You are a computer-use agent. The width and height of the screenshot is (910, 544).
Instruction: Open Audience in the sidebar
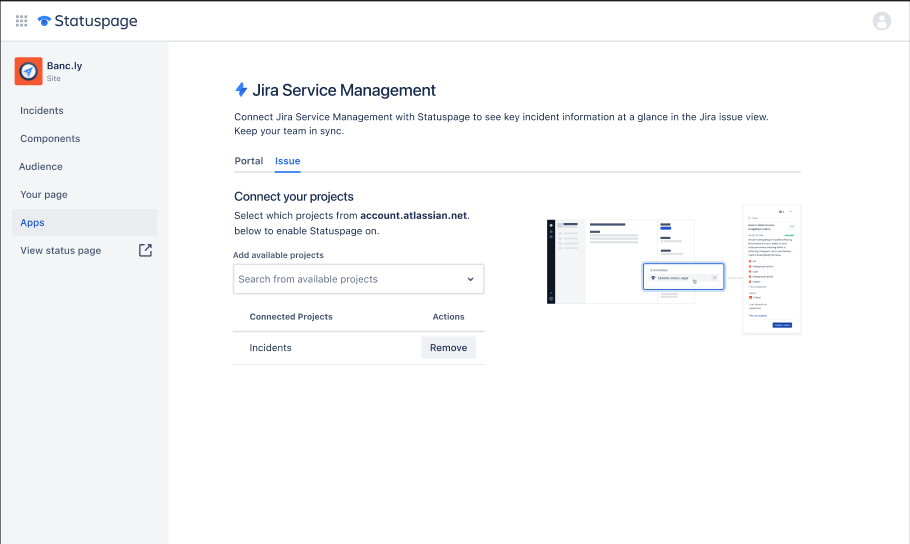pyautogui.click(x=41, y=167)
